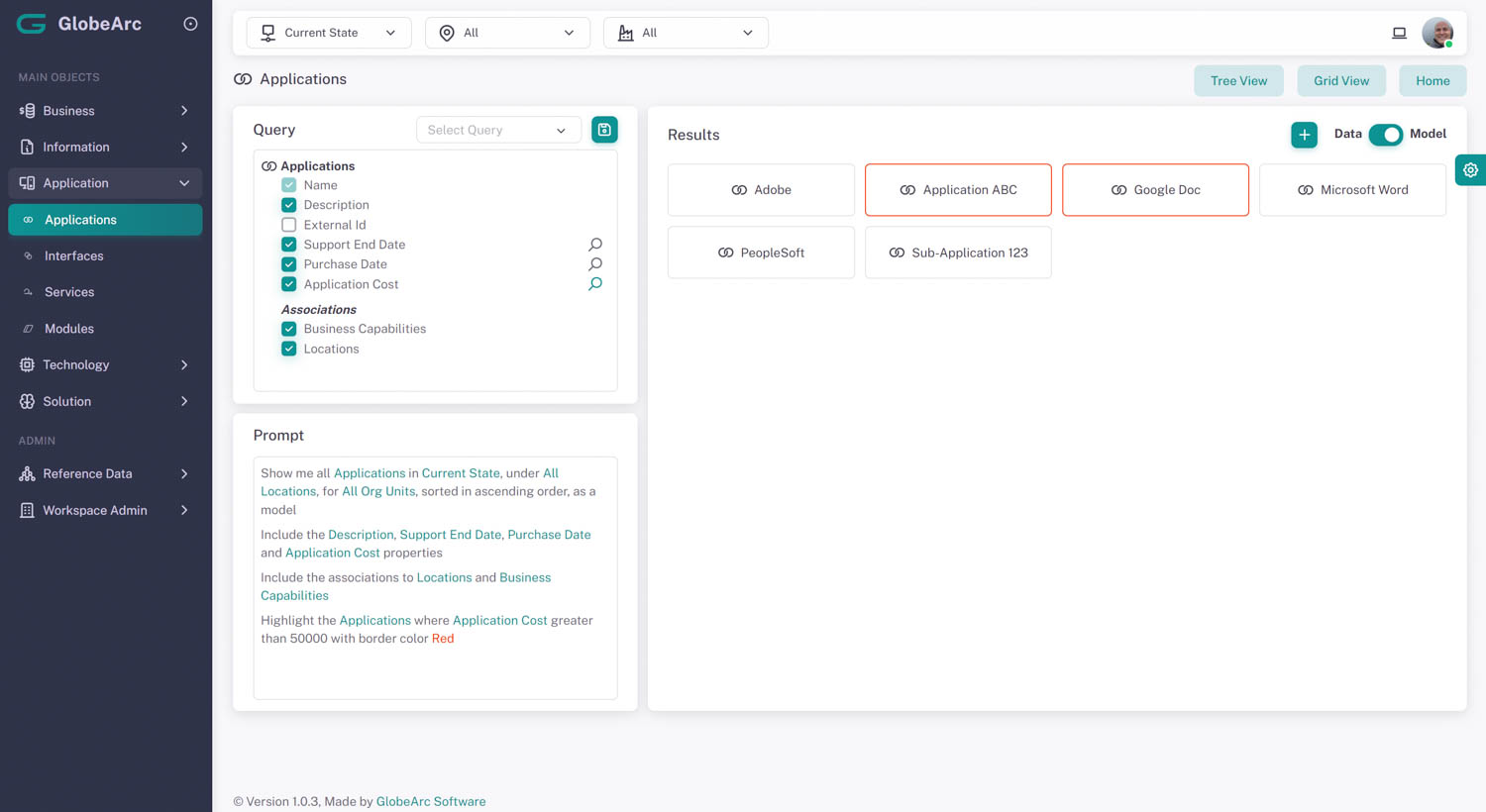The height and width of the screenshot is (812, 1486).
Task: Click the save query icon button
Action: point(604,130)
